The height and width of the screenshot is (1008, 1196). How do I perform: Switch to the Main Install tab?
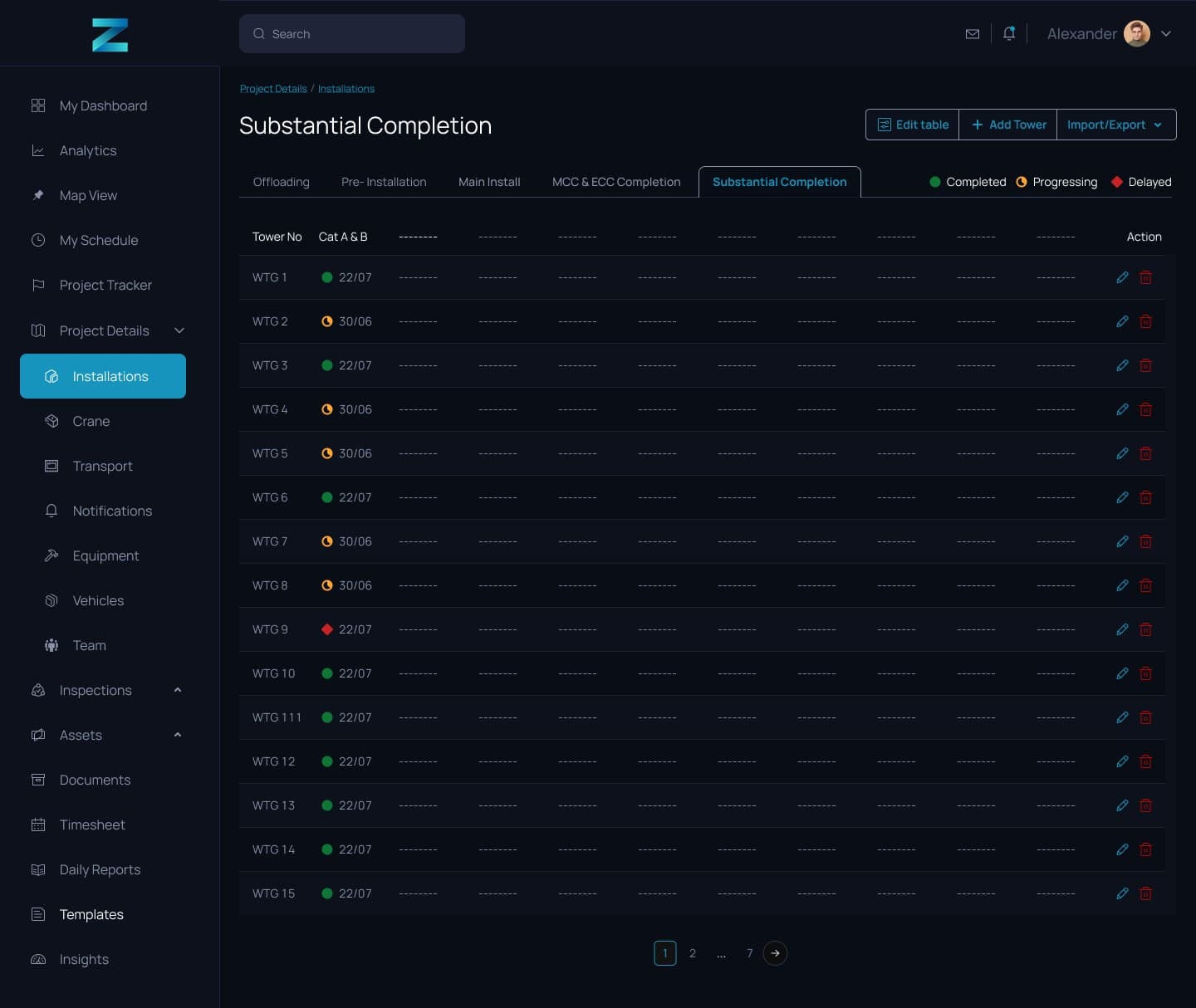pos(489,182)
